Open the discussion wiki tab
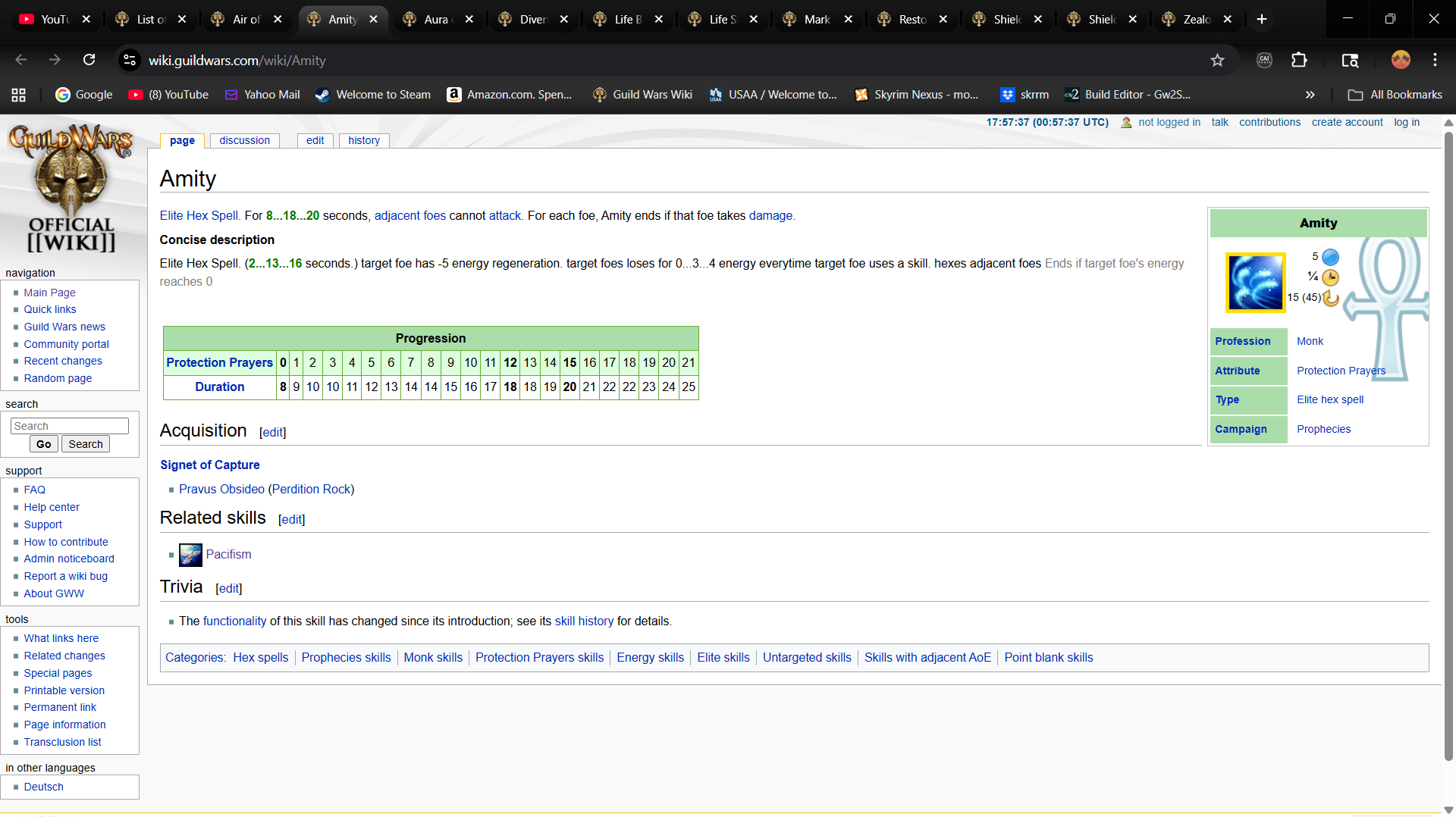Image resolution: width=1456 pixels, height=817 pixels. point(244,140)
